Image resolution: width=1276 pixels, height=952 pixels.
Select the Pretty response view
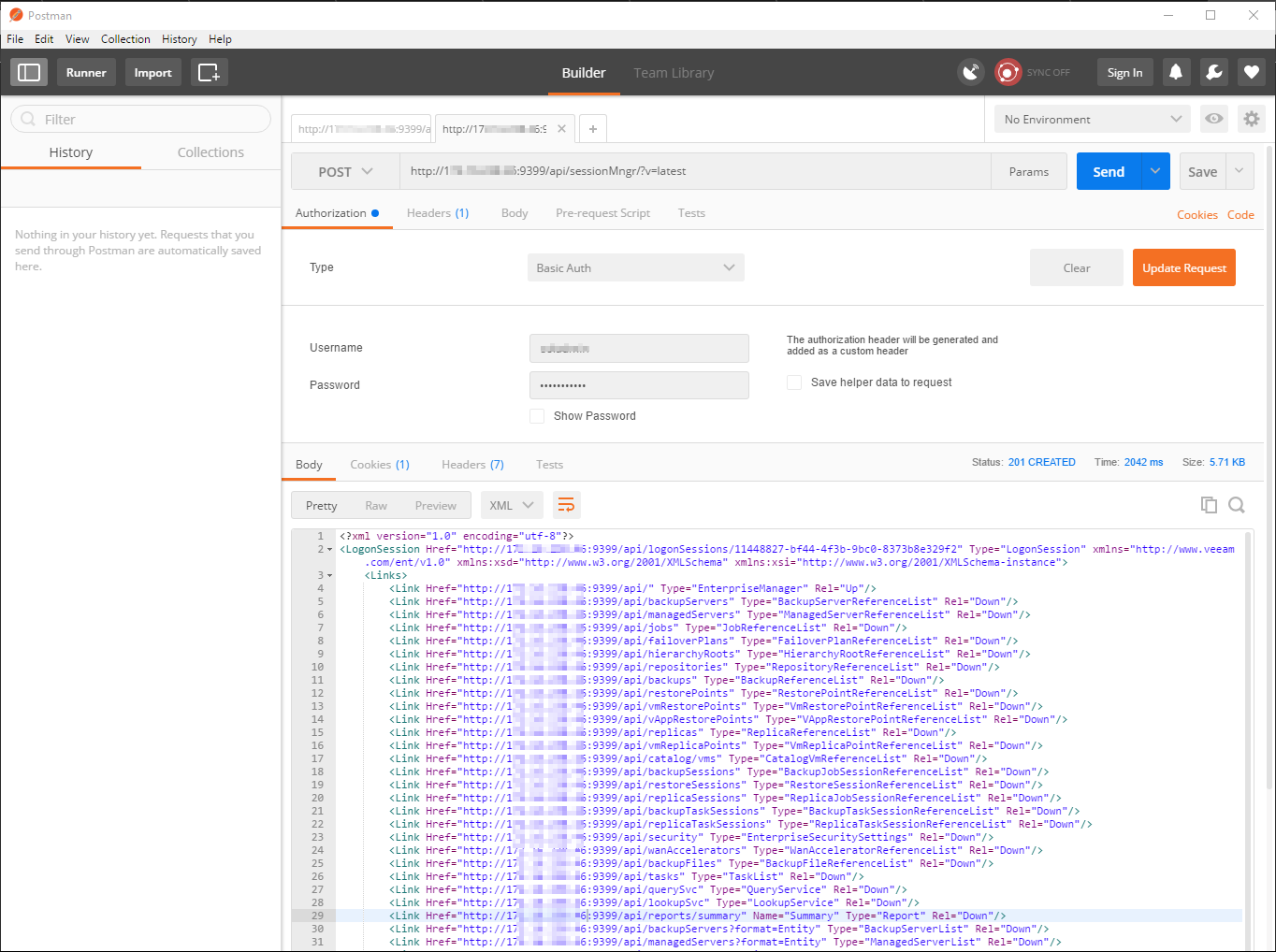coord(321,506)
